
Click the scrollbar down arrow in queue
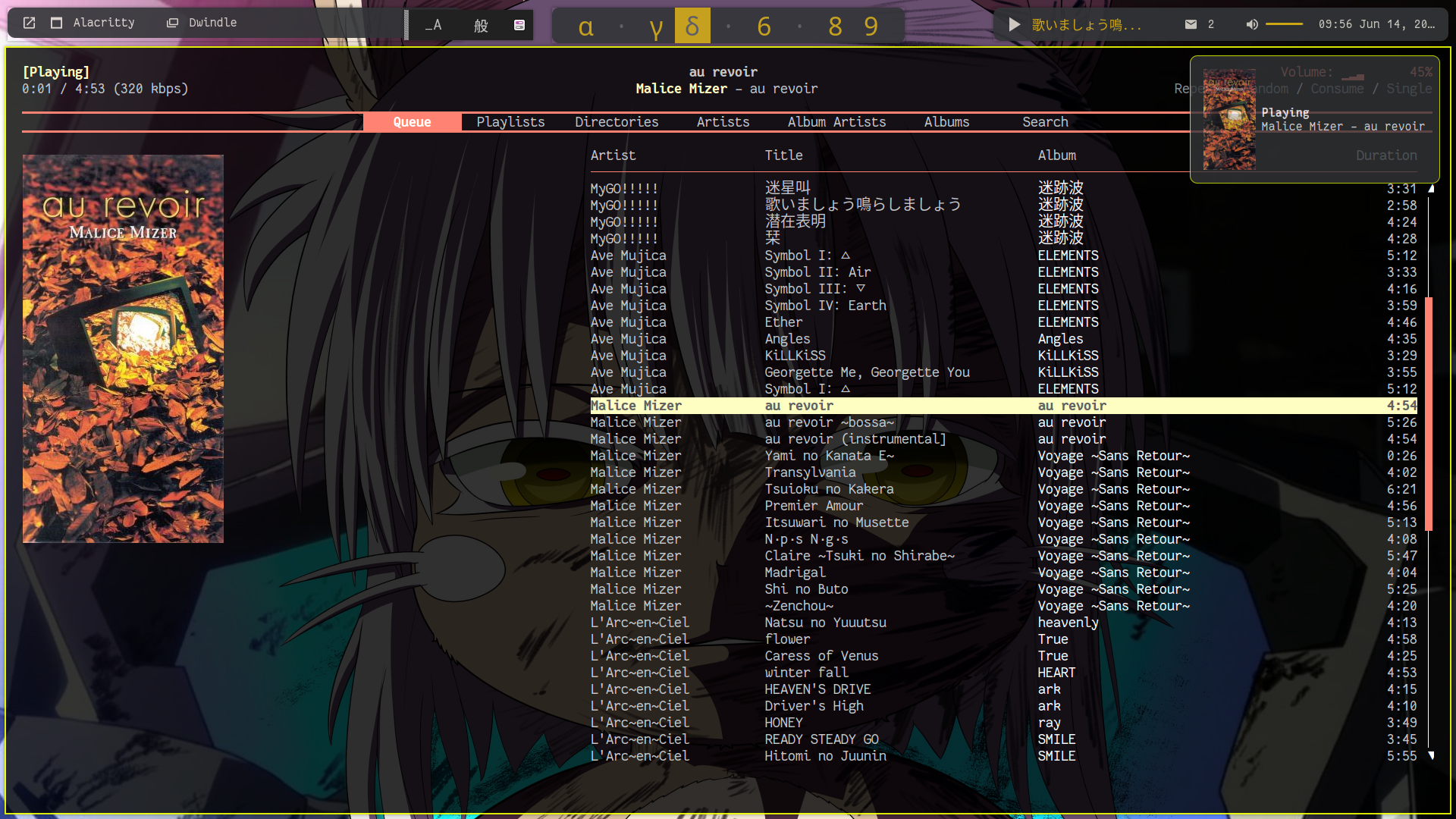click(1431, 755)
